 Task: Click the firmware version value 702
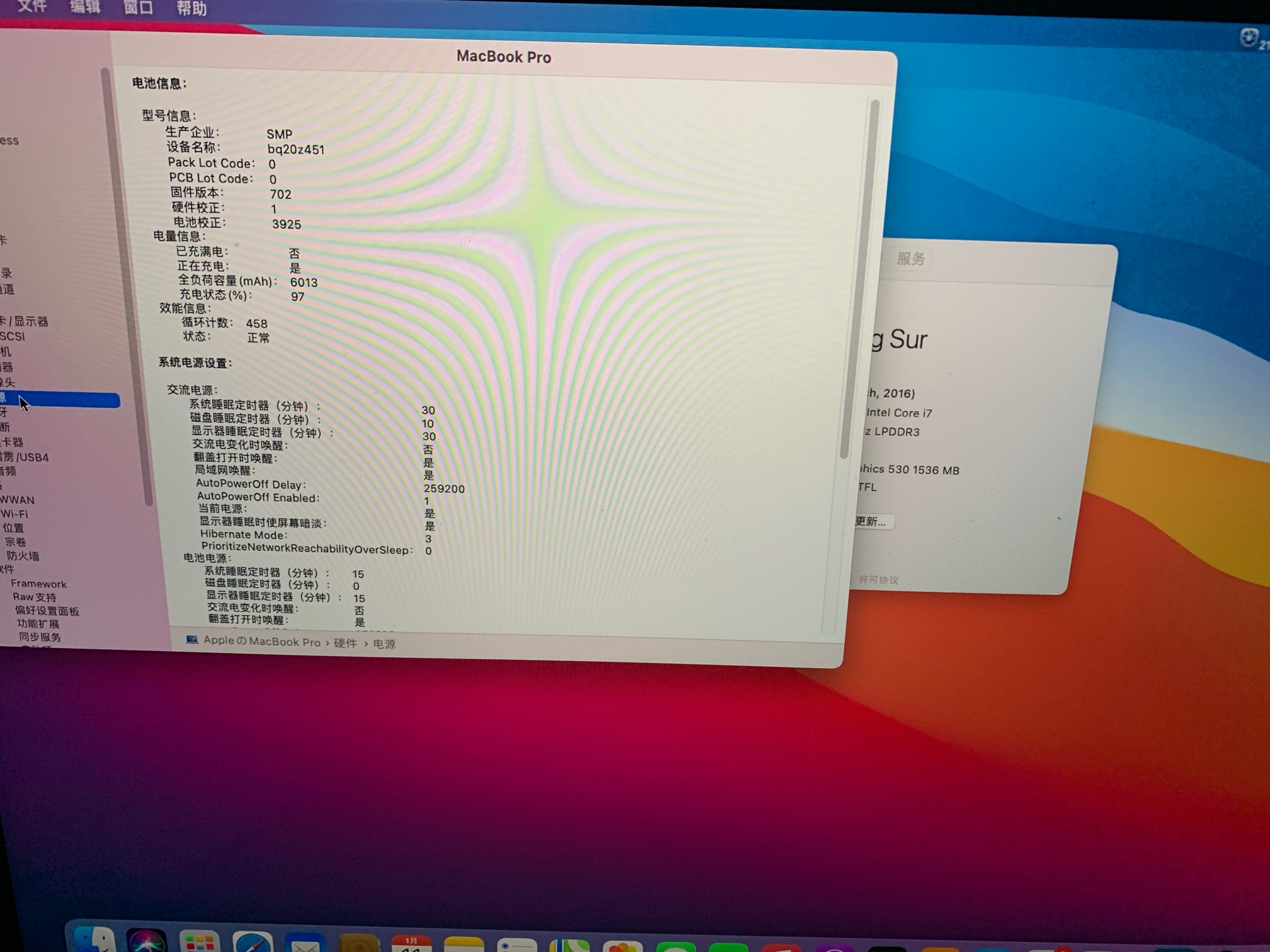tap(280, 195)
